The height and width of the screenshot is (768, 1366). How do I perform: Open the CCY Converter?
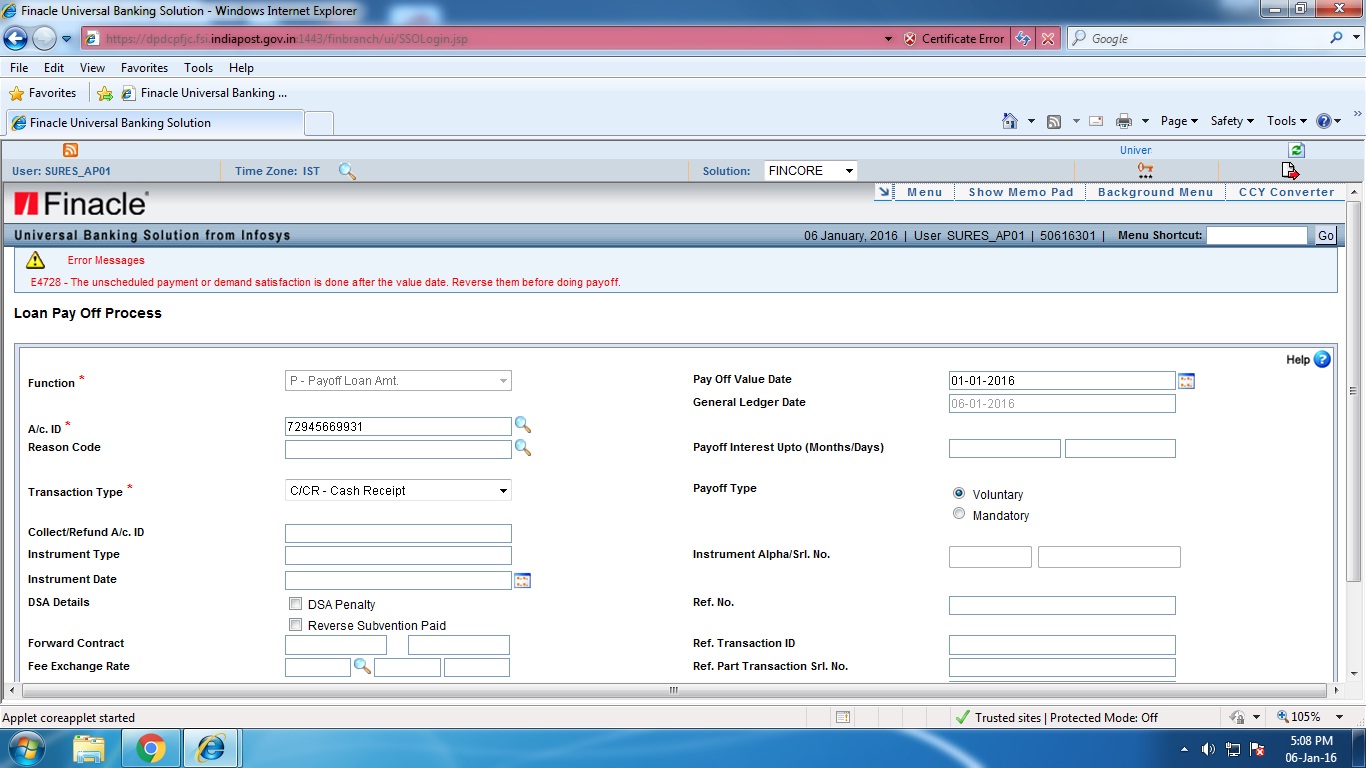pos(1287,191)
